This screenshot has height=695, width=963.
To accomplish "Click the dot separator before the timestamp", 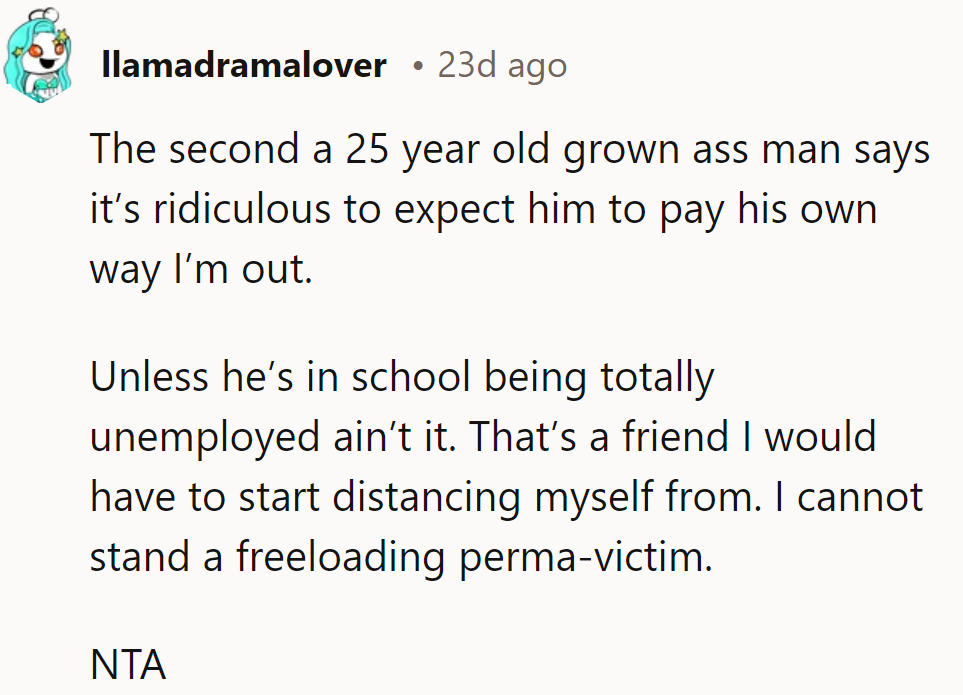I will [x=417, y=67].
